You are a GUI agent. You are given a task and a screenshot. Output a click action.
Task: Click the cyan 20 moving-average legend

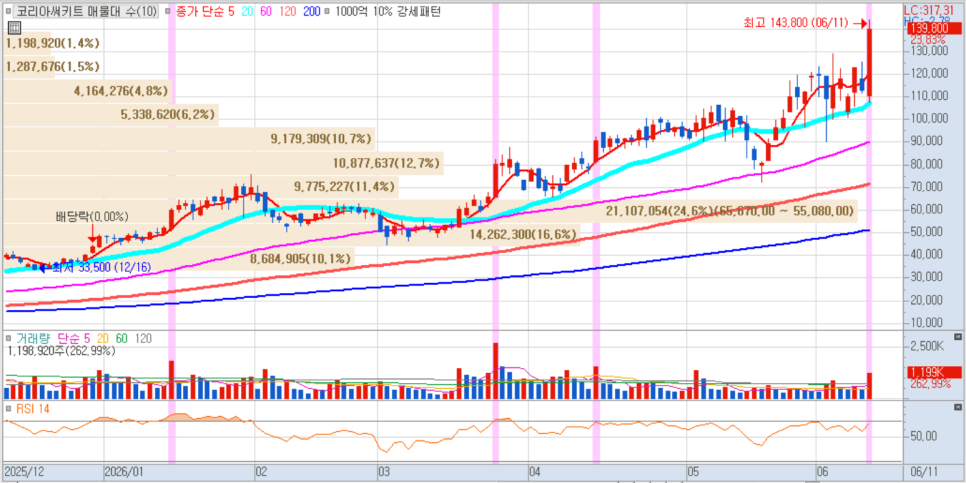pos(246,11)
